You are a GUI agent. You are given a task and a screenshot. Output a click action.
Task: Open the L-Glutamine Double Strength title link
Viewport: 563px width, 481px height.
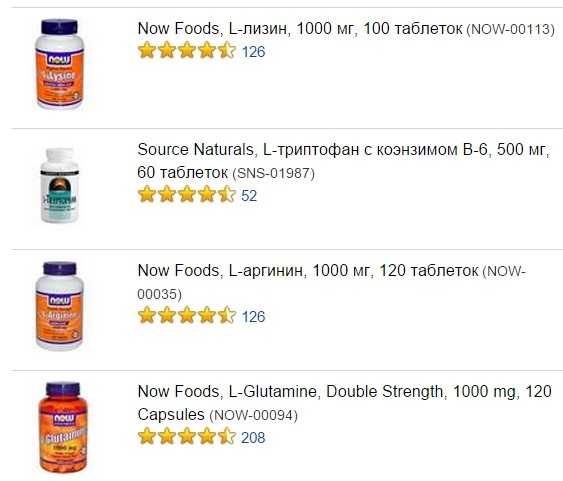(344, 403)
